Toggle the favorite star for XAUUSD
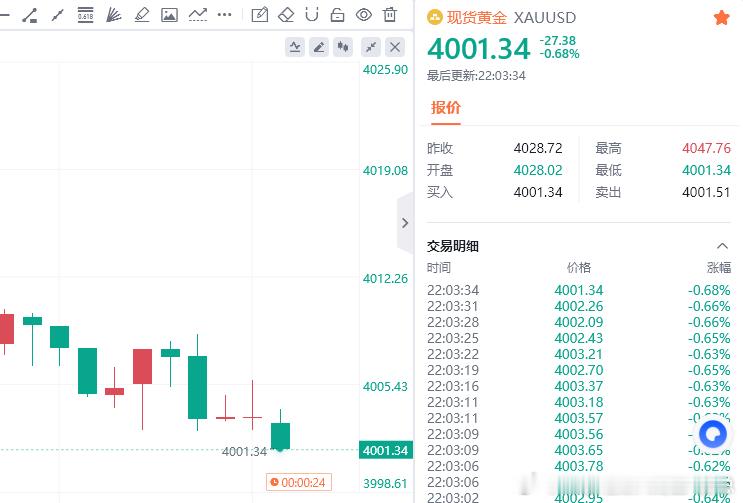This screenshot has height=503, width=743. pyautogui.click(x=721, y=18)
